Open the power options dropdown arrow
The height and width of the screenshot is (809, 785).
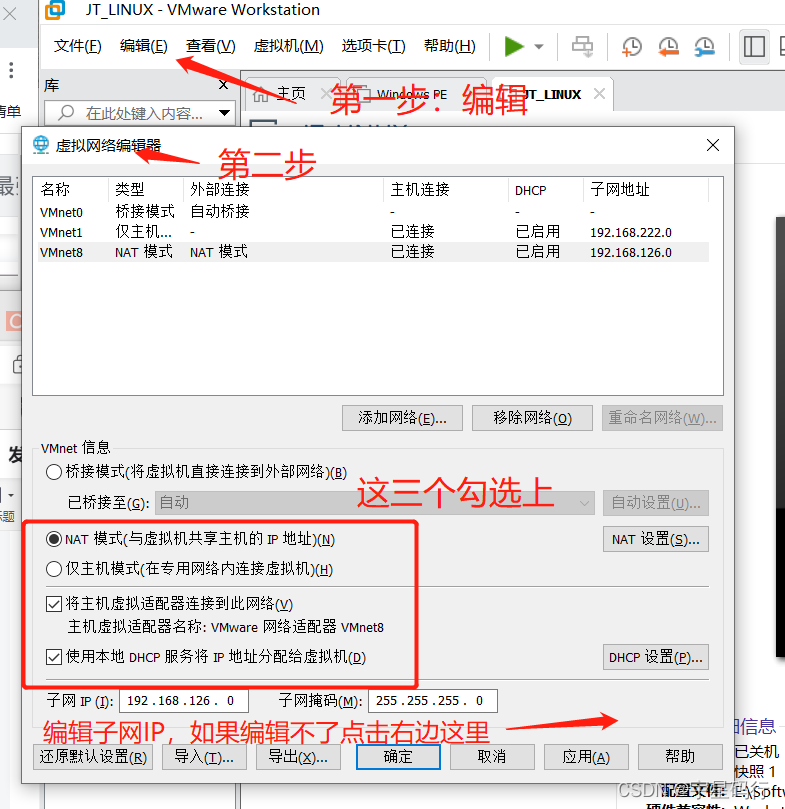(x=539, y=46)
